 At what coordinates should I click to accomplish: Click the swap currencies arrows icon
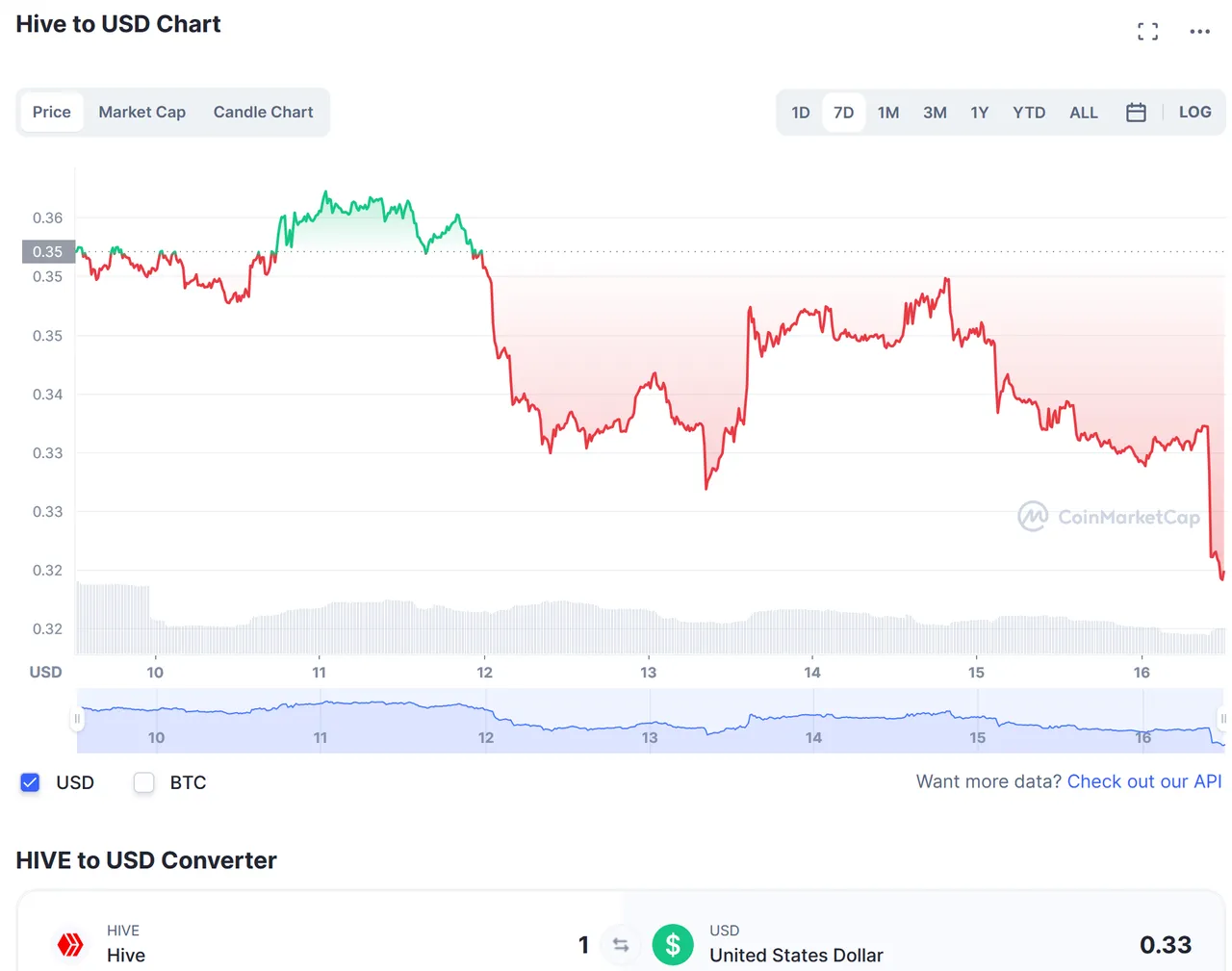(621, 945)
